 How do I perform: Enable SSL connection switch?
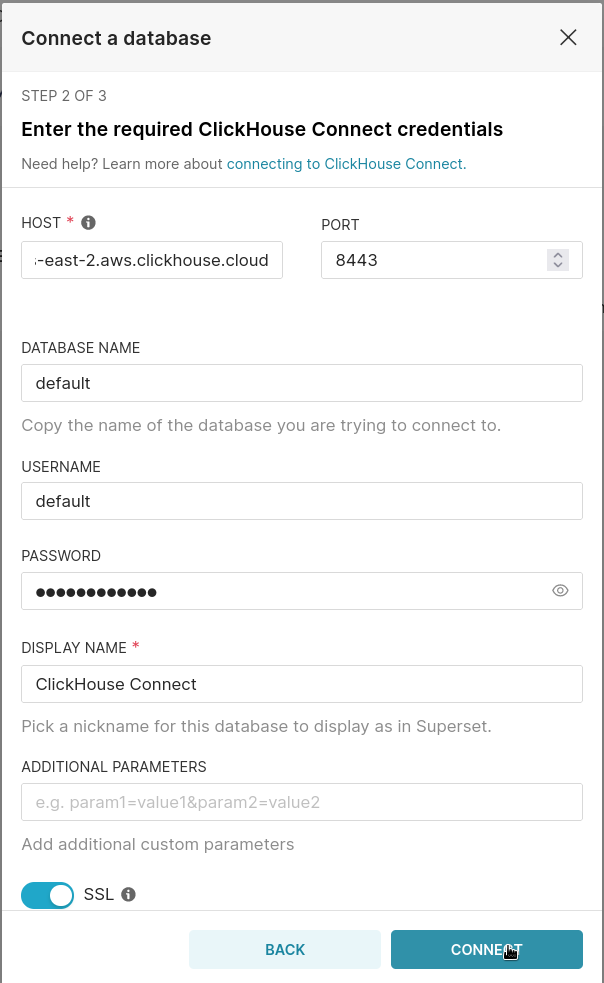47,894
